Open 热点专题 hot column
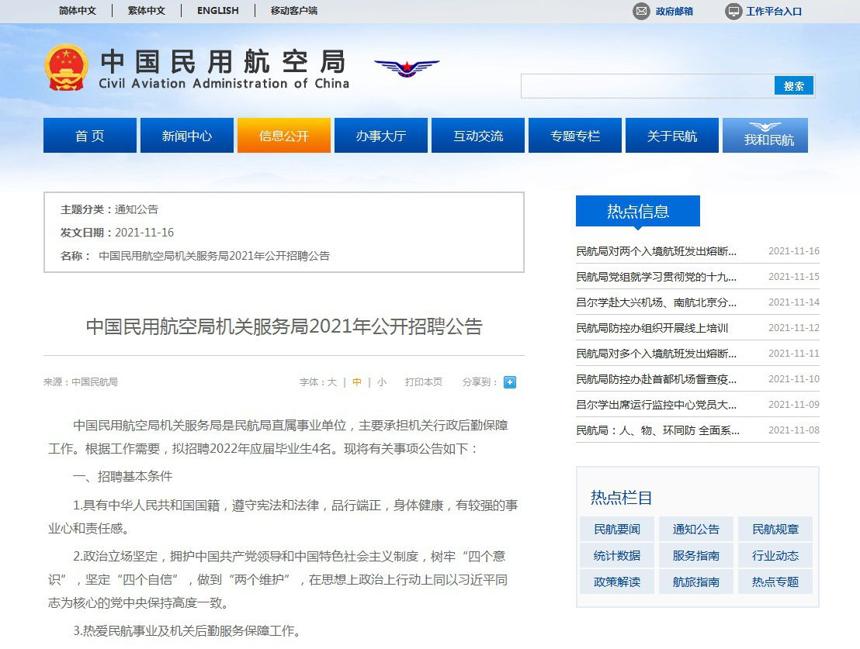This screenshot has width=860, height=649. click(775, 582)
